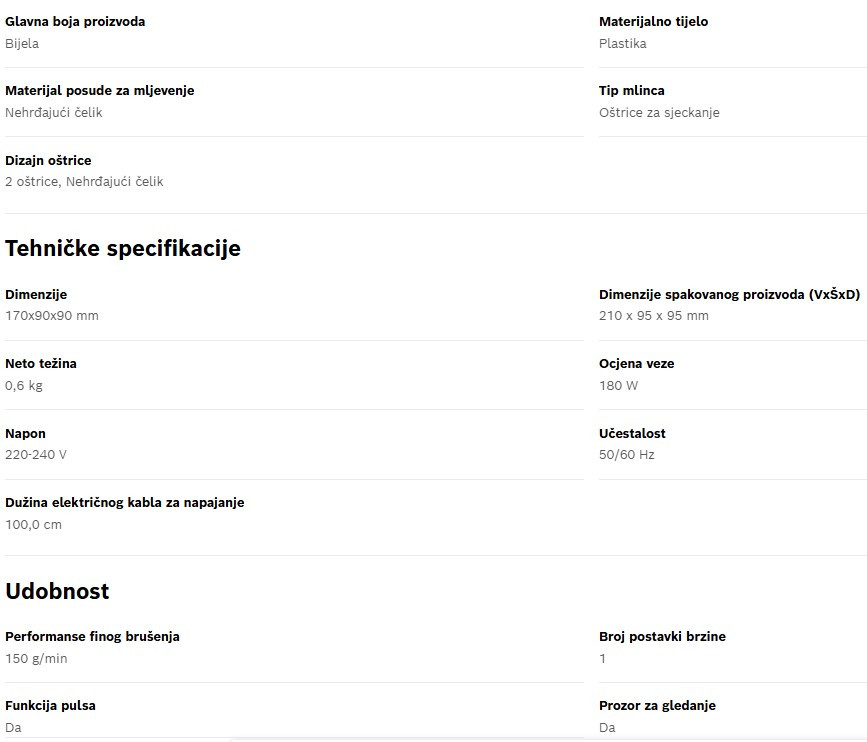The height and width of the screenshot is (742, 867).
Task: Select the Neto težina label
Action: pos(41,363)
